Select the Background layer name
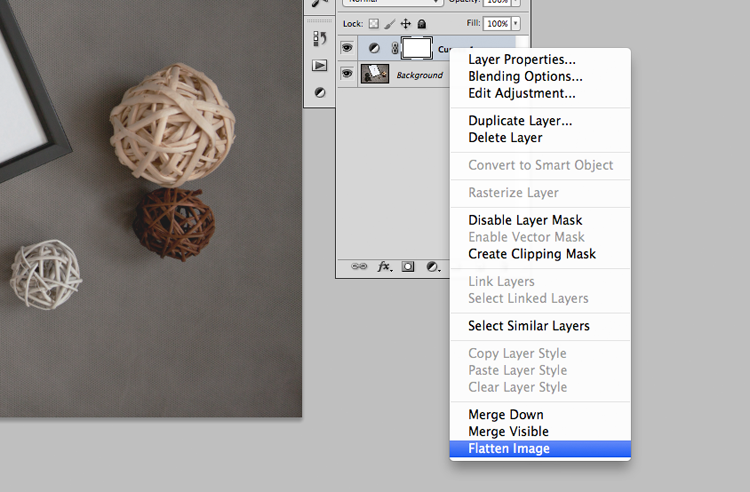 (x=419, y=75)
